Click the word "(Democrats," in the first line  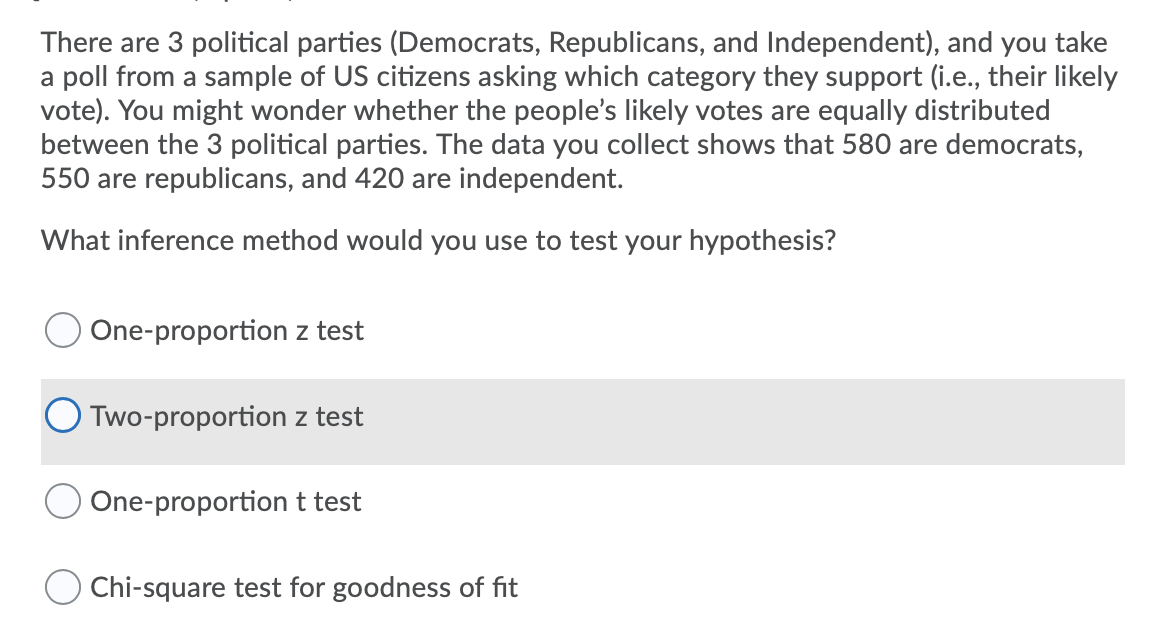pos(466,43)
